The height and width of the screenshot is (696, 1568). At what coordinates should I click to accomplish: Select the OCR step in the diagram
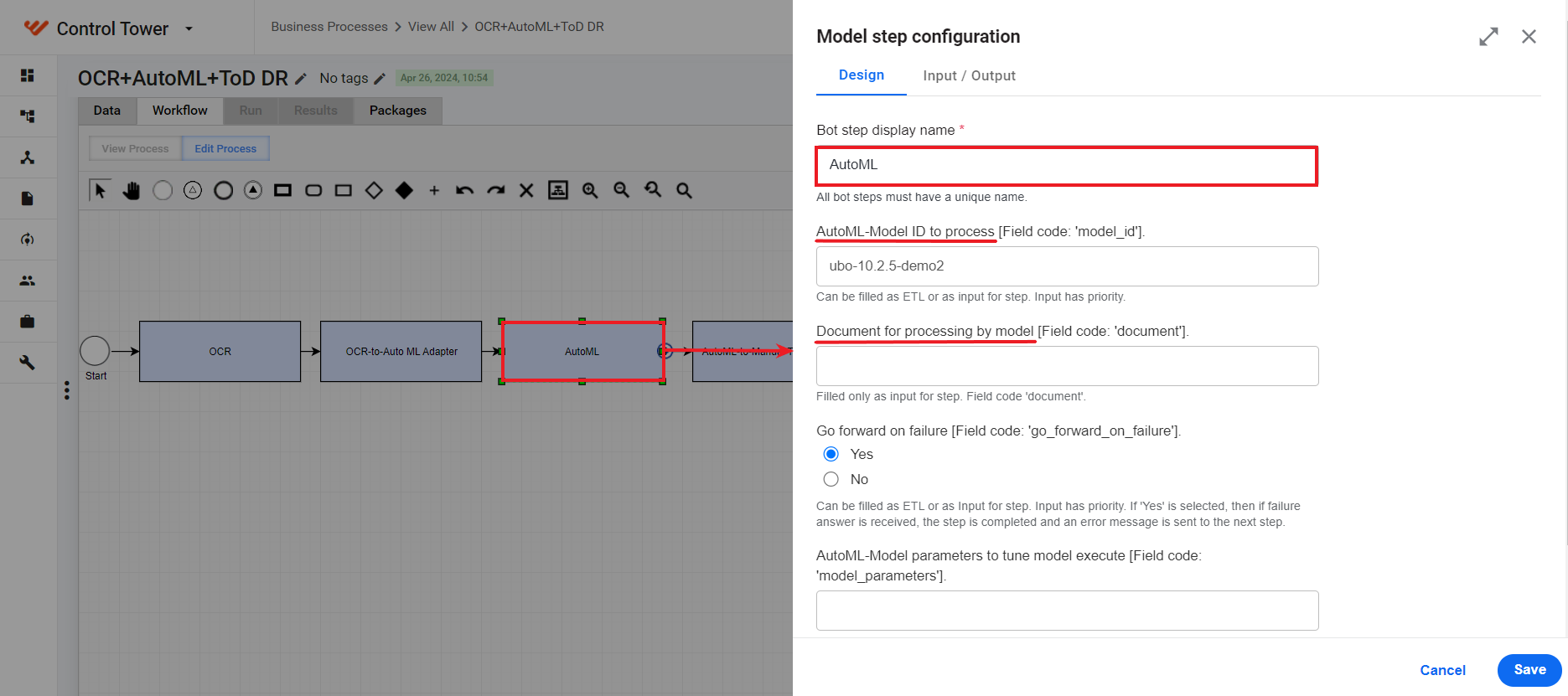[220, 352]
